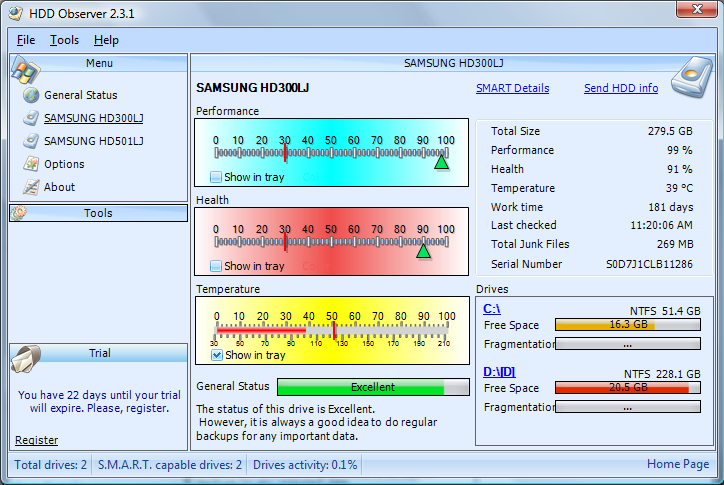Image resolution: width=724 pixels, height=485 pixels.
Task: Collapse the Menu panel header
Action: point(98,63)
